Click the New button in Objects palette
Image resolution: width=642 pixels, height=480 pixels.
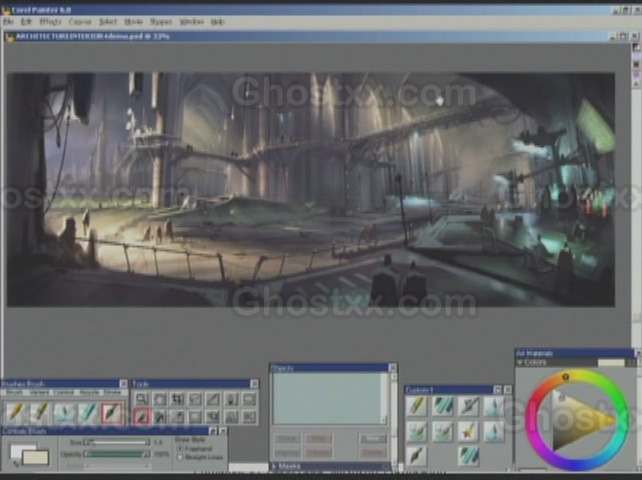373,438
